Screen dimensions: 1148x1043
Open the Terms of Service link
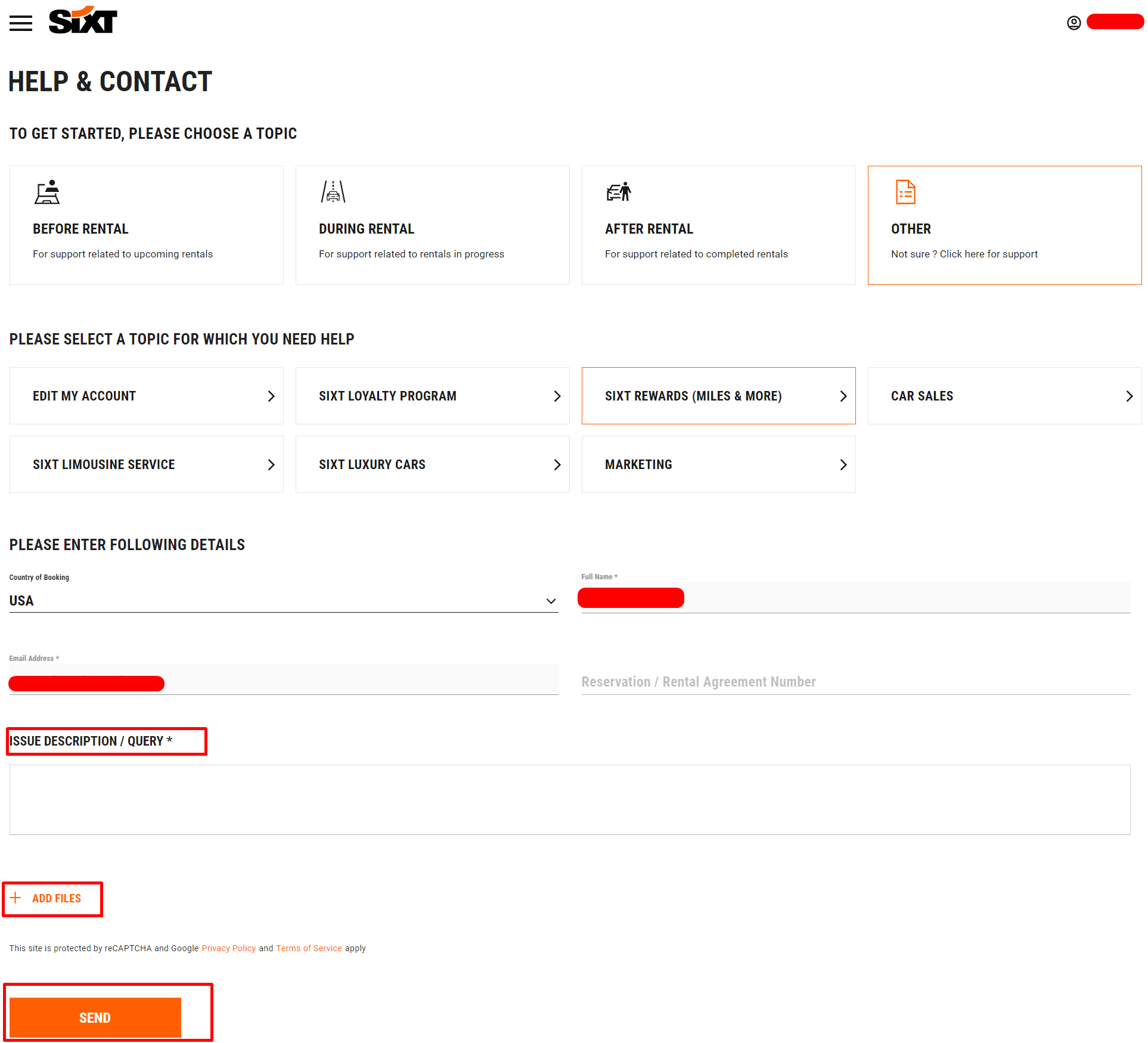(309, 948)
